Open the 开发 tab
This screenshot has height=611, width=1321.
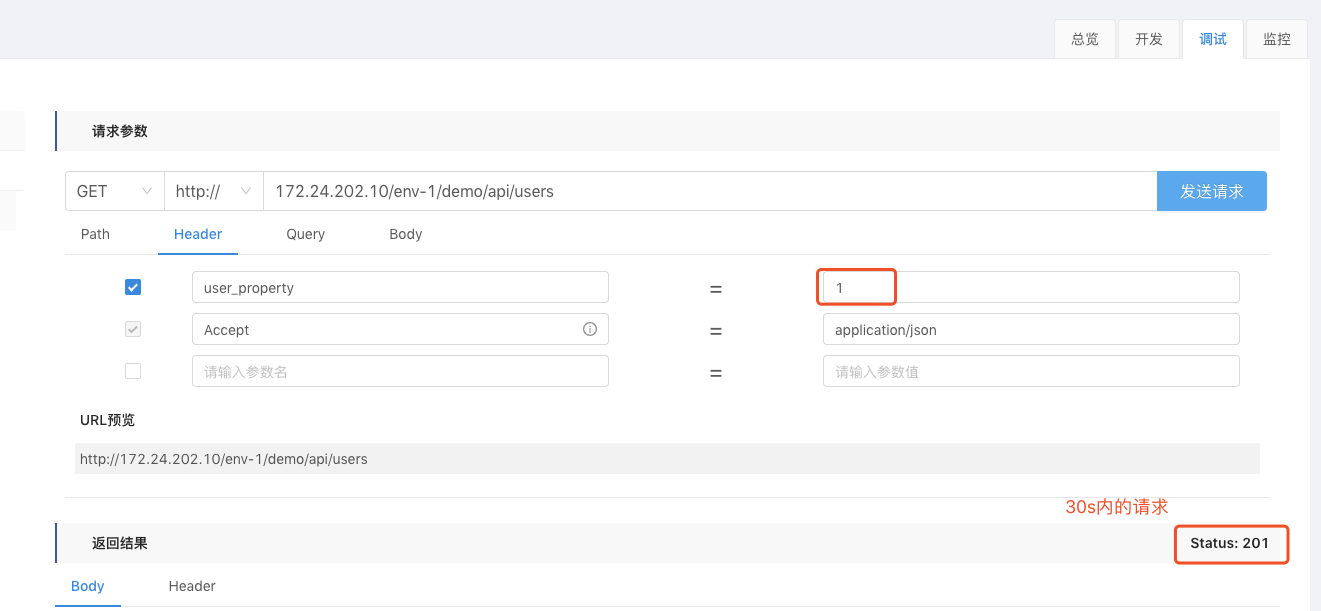click(x=1149, y=40)
